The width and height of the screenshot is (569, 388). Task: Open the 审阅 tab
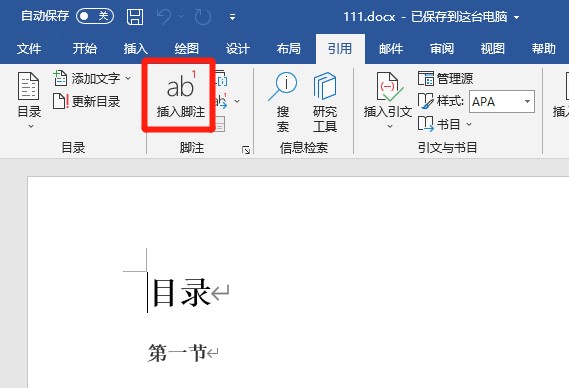click(x=442, y=48)
